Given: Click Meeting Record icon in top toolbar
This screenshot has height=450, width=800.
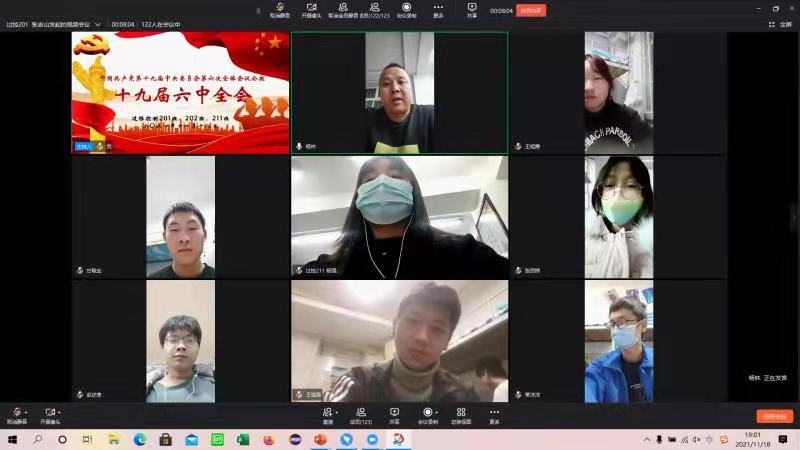Looking at the screenshot, I should tap(406, 9).
